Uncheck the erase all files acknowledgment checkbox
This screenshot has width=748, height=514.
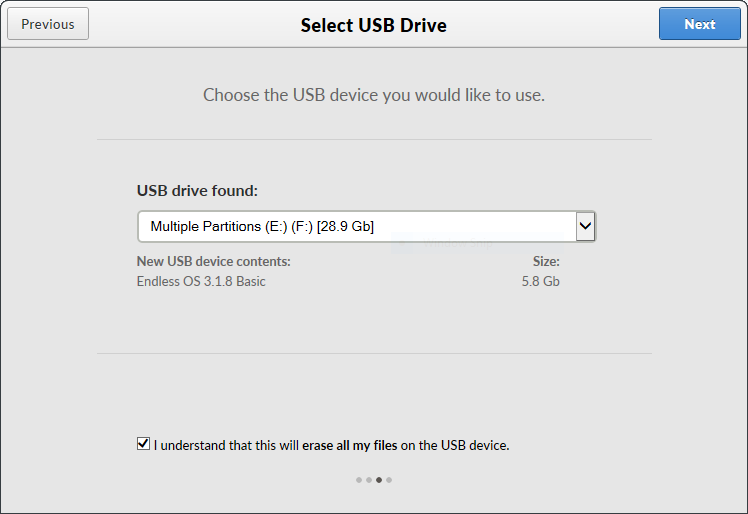pos(143,444)
